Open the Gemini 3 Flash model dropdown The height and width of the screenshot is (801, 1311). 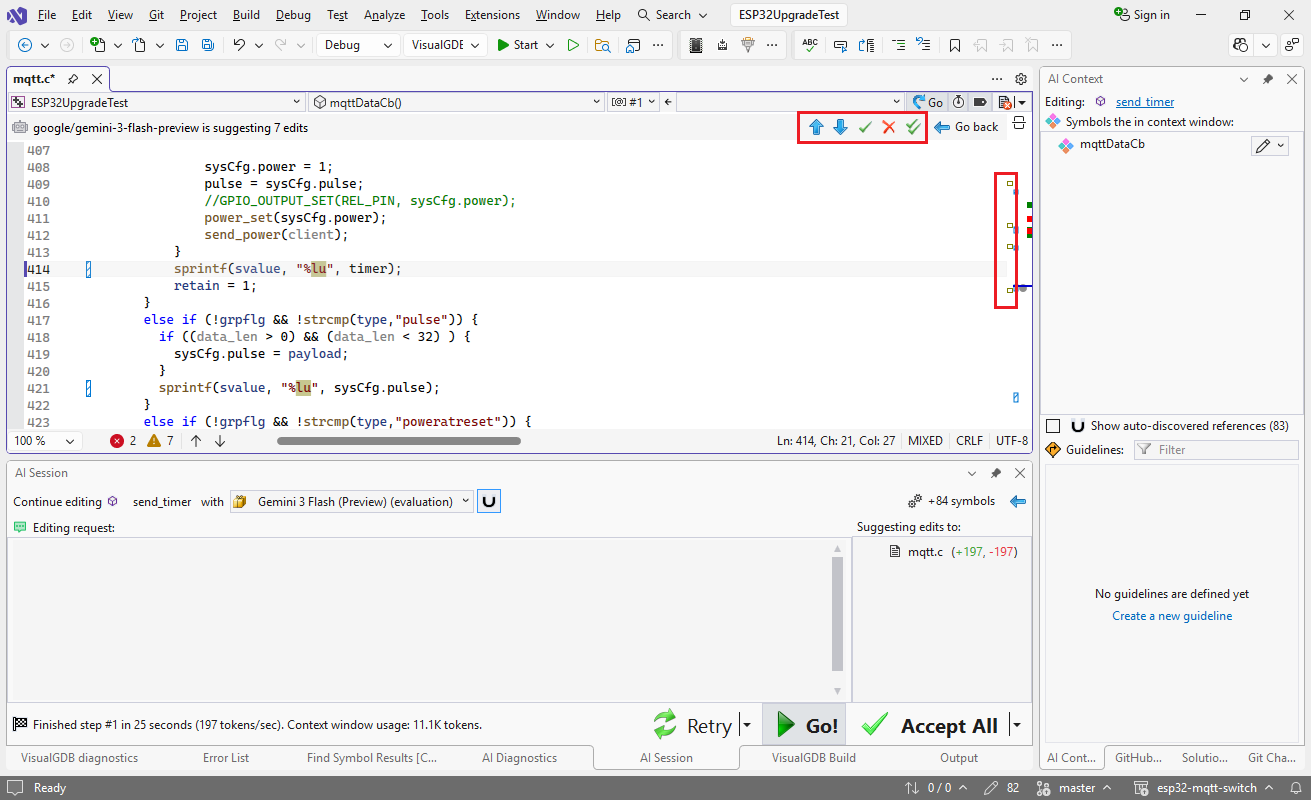pyautogui.click(x=465, y=502)
